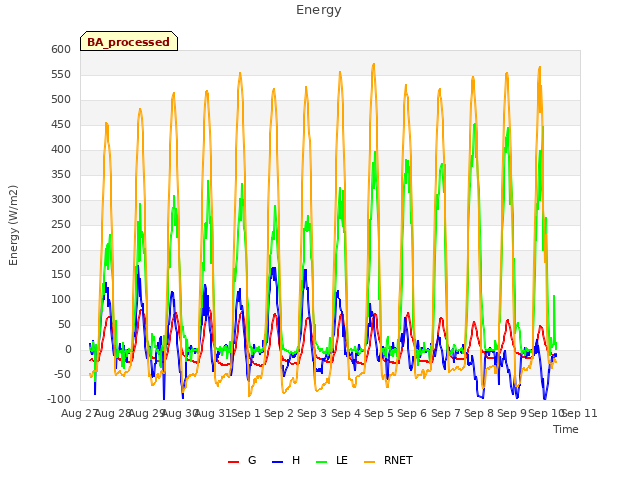Click the blue H legend line marker
Screen dimensions: 640x480
point(278,462)
